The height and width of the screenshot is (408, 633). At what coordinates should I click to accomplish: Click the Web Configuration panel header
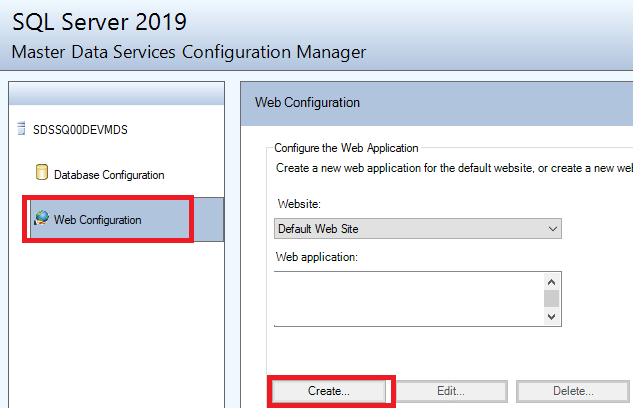pos(437,103)
